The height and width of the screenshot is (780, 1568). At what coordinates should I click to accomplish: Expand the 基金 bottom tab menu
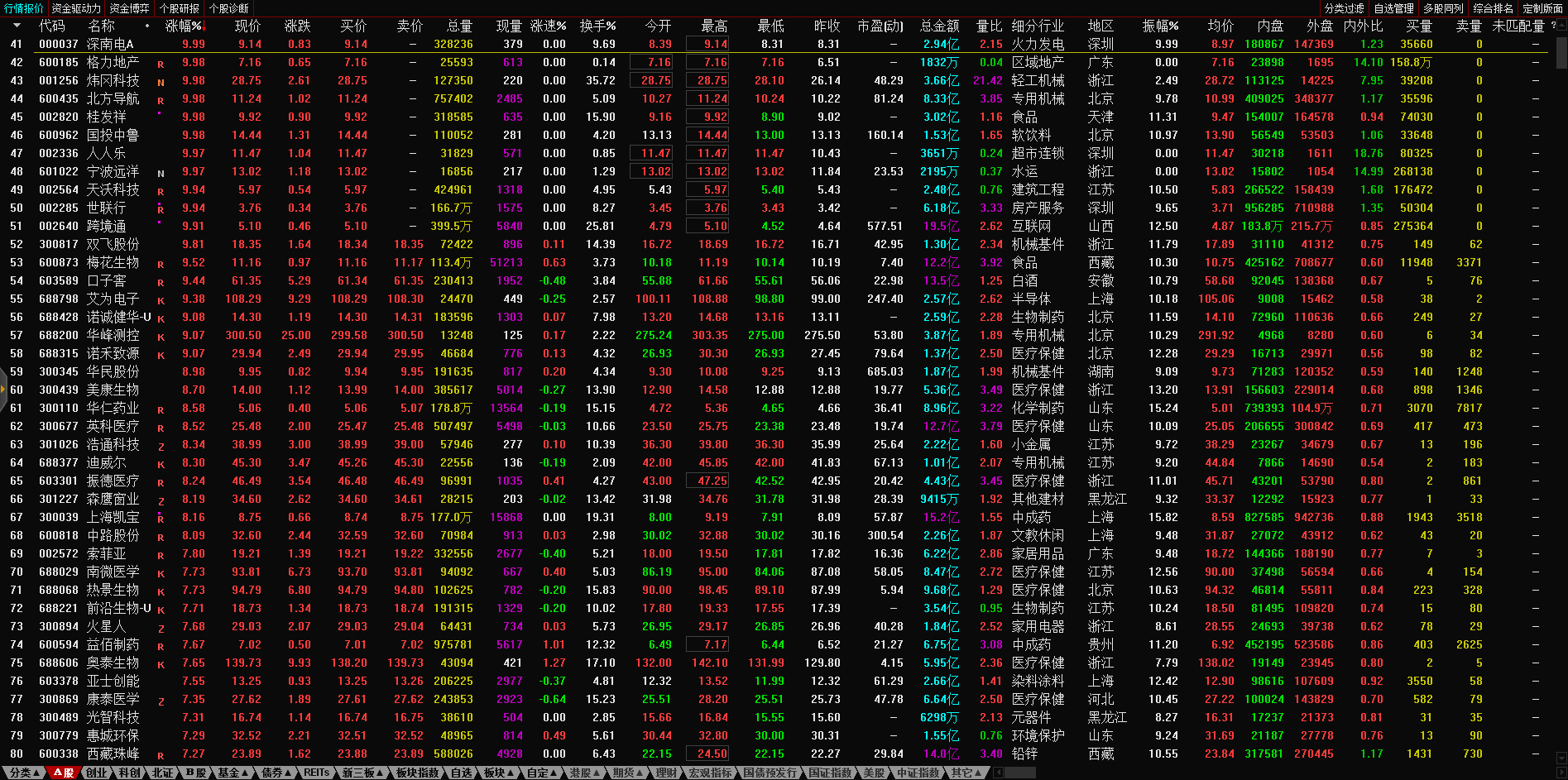click(x=232, y=773)
